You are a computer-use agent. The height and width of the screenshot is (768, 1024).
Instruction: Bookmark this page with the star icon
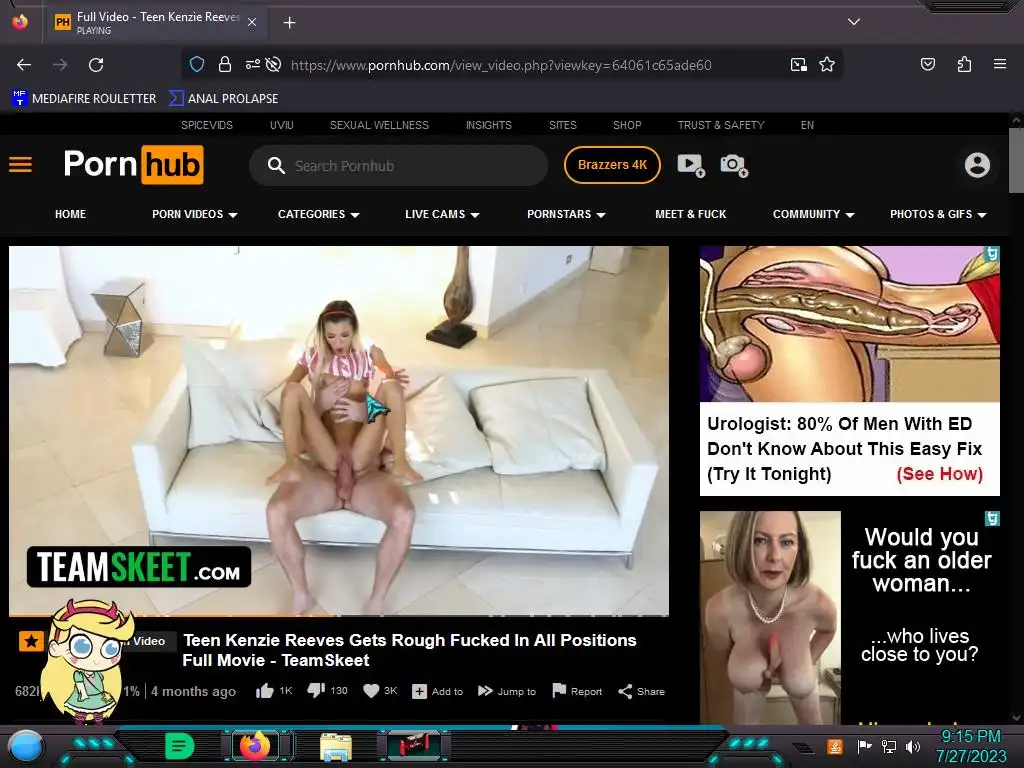[x=827, y=65]
